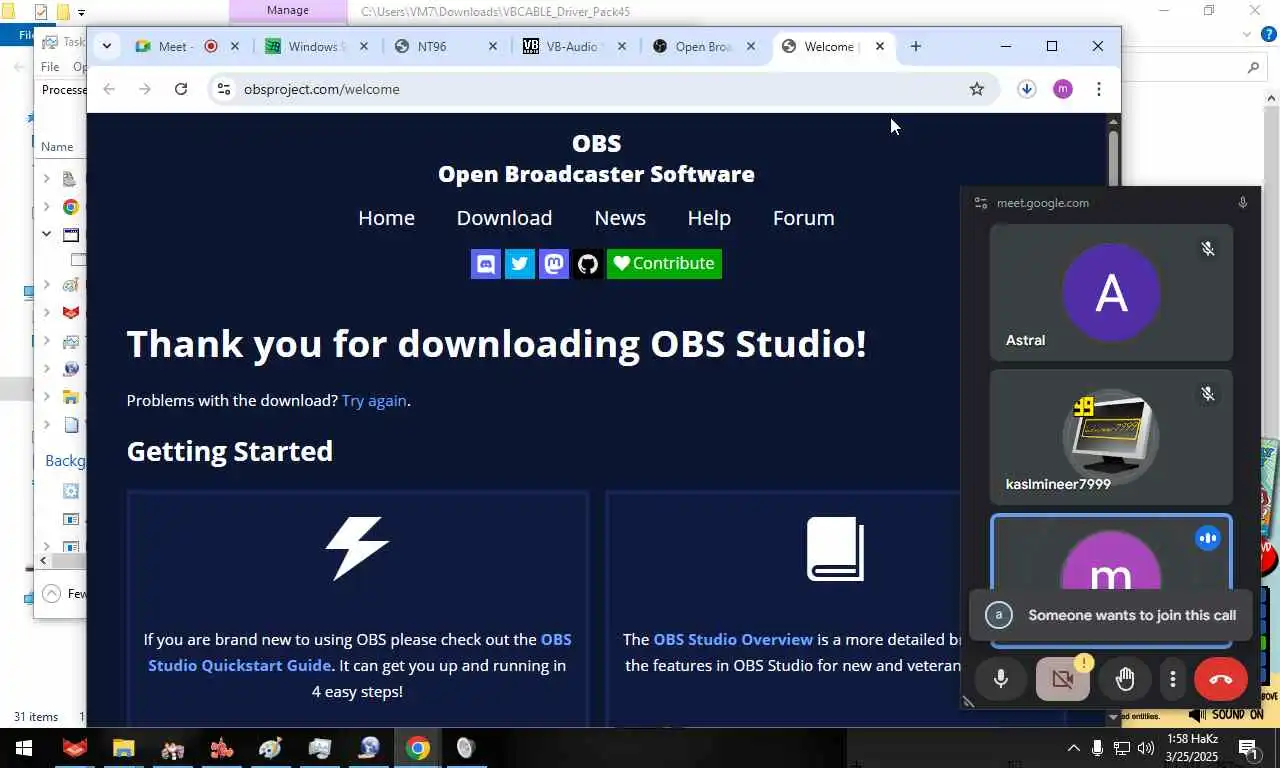The width and height of the screenshot is (1280, 768).
Task: Expand the Chrome process row in Task Manager
Action: coord(46,207)
